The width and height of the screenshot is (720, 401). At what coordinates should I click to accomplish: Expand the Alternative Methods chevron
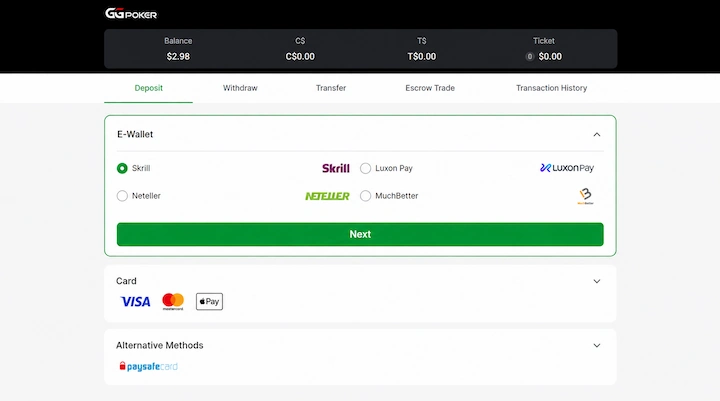click(597, 345)
